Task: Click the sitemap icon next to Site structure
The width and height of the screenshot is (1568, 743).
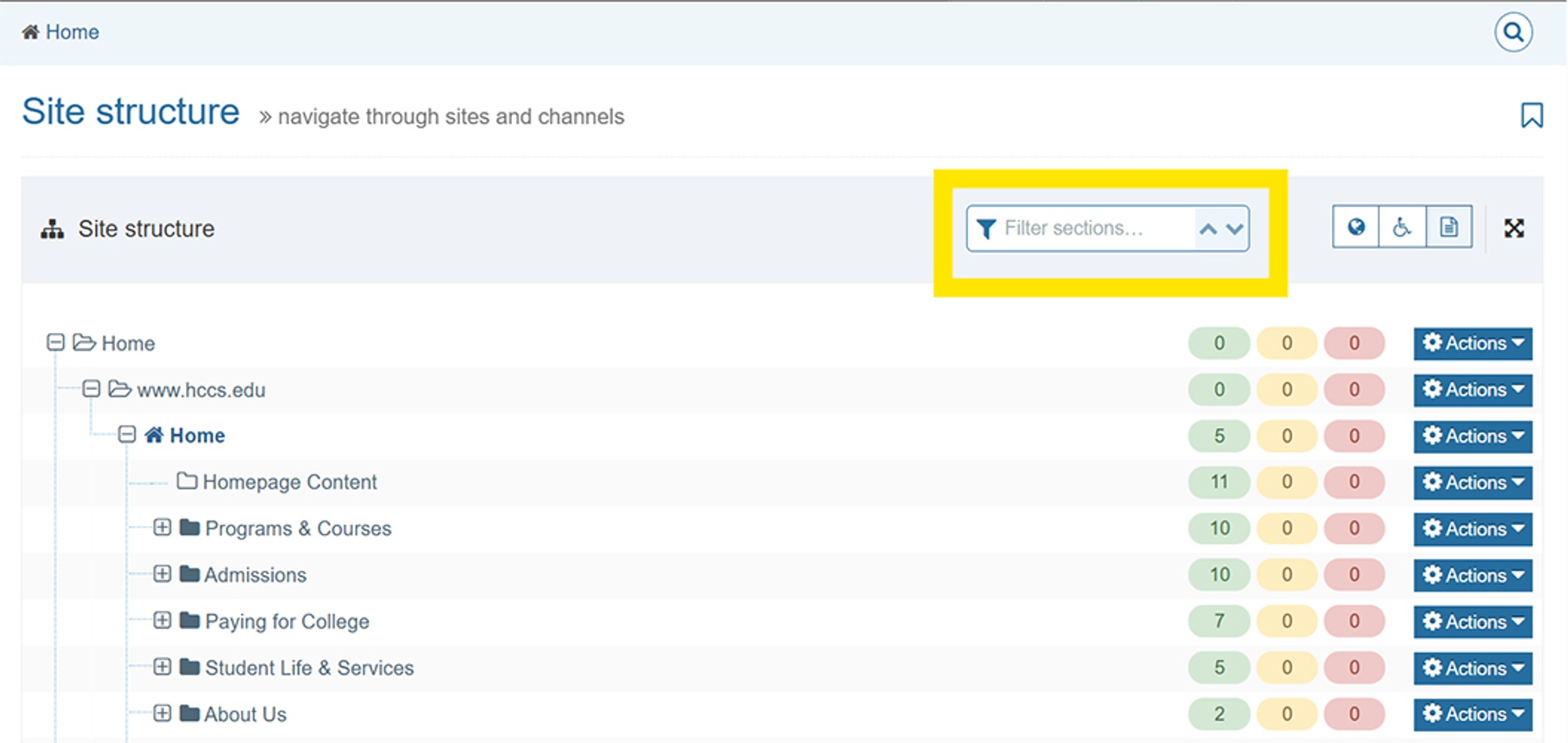Action: [53, 229]
